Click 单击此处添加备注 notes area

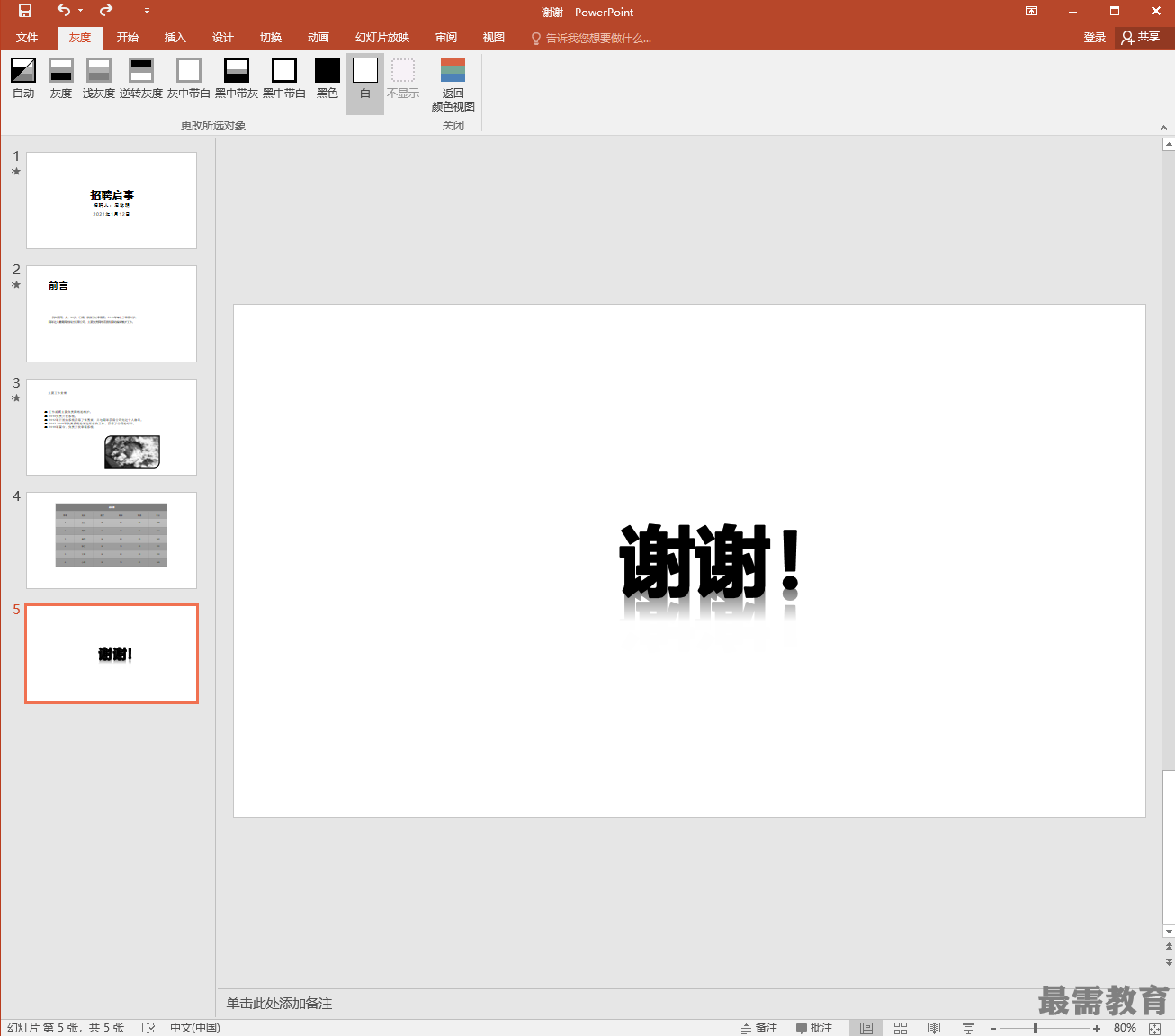[279, 1004]
